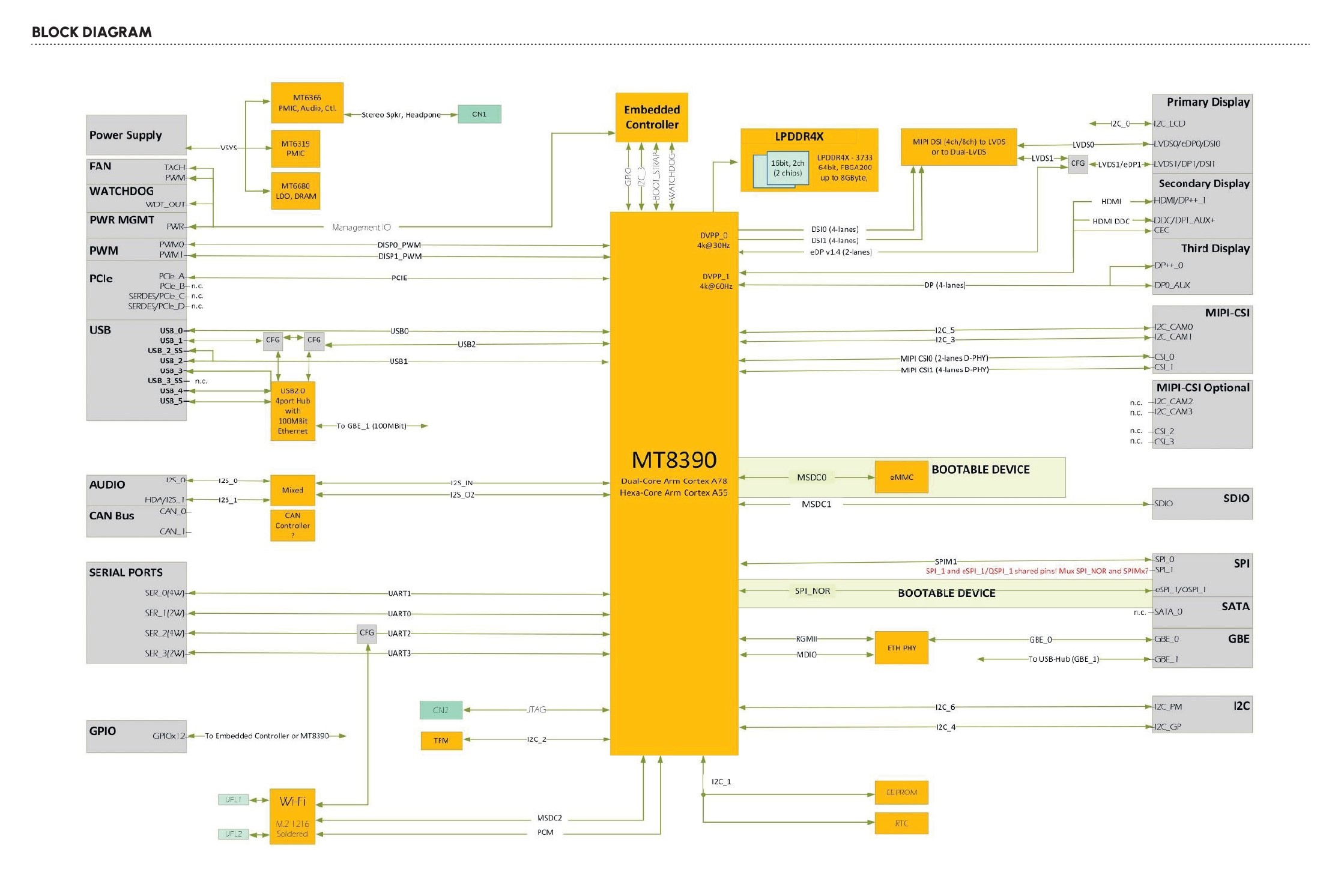Select the eMMC bootable device block
This screenshot has height=896, width=1344.
pos(901,477)
